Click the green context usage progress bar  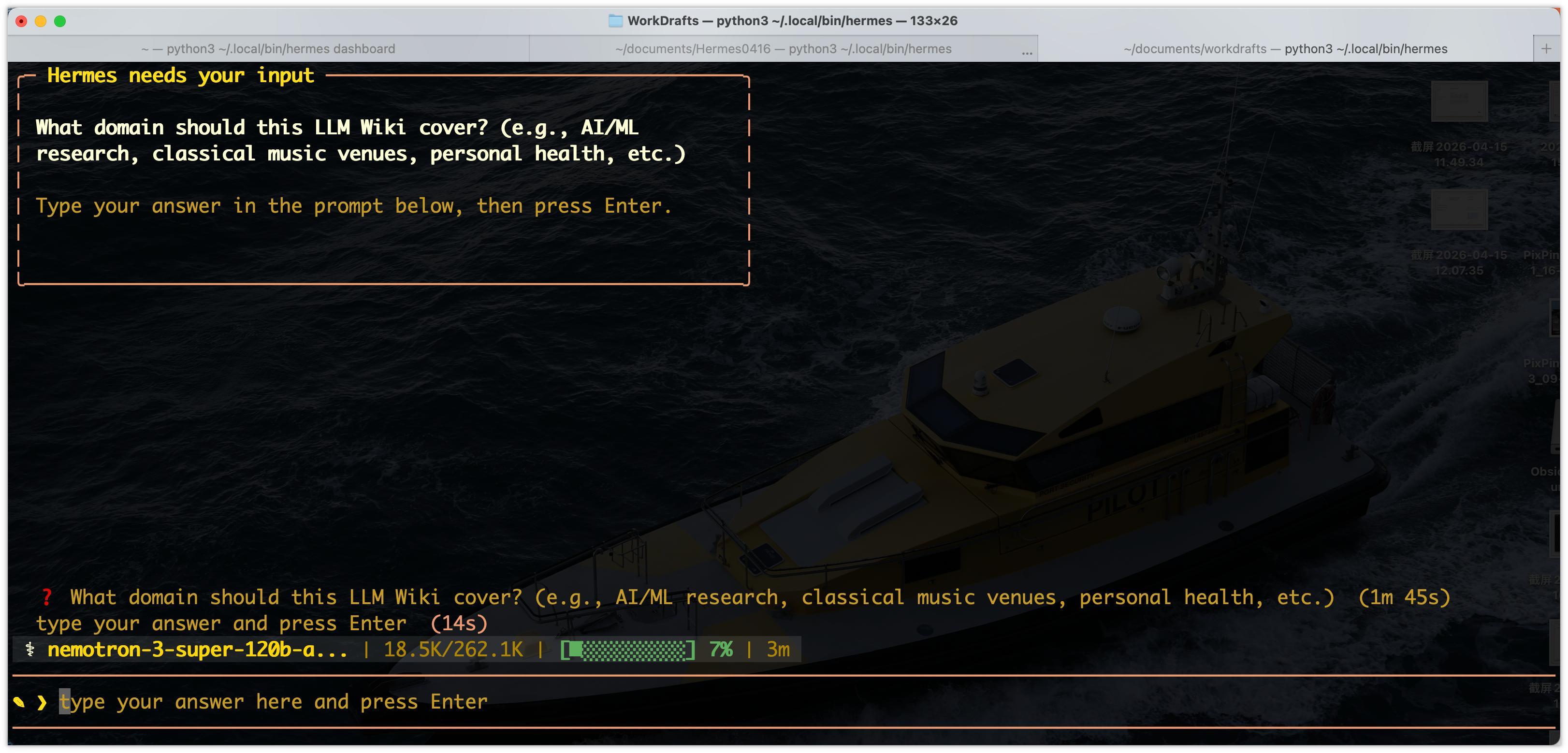click(627, 650)
